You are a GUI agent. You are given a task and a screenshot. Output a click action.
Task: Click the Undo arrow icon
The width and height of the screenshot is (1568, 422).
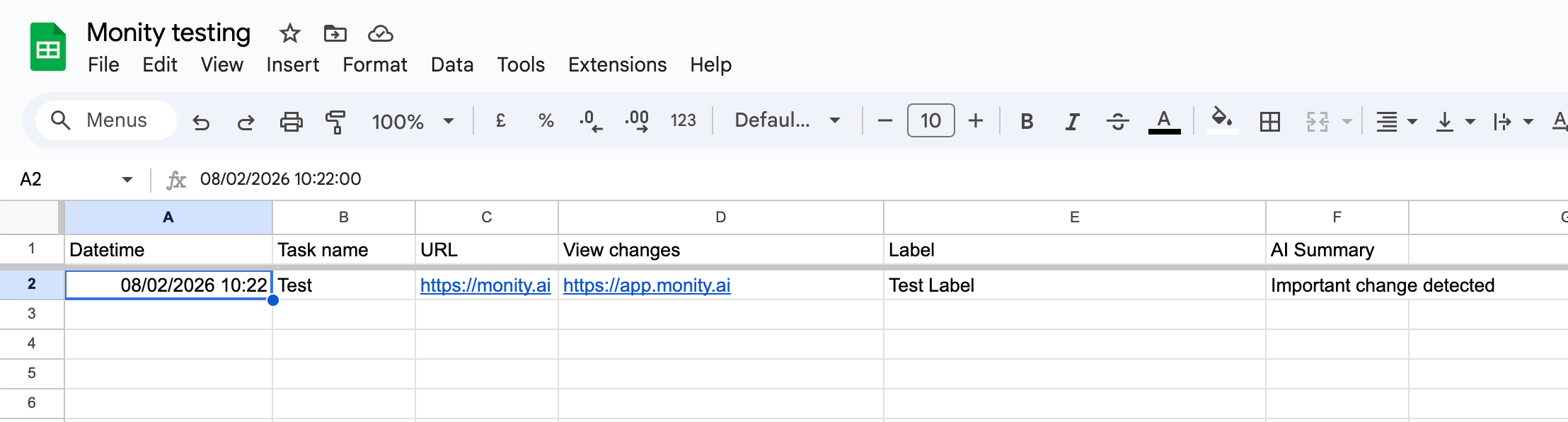coord(201,122)
